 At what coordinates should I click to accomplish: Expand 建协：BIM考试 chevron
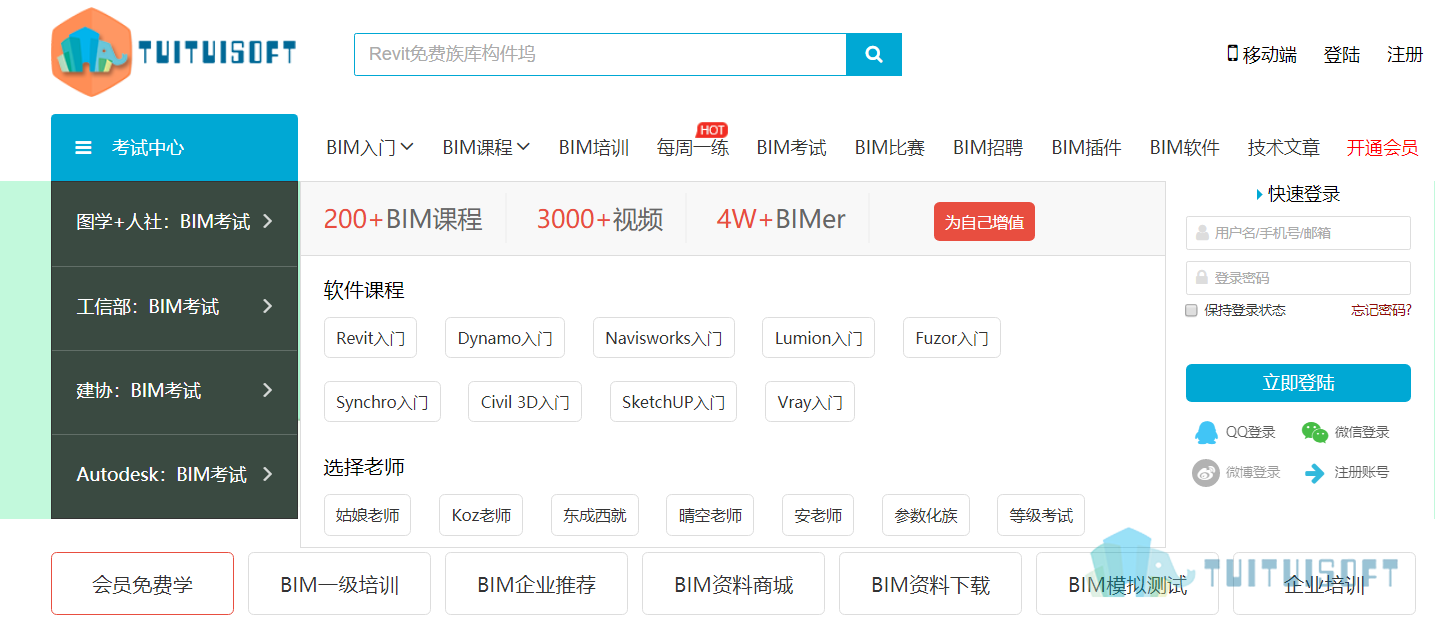coord(267,390)
